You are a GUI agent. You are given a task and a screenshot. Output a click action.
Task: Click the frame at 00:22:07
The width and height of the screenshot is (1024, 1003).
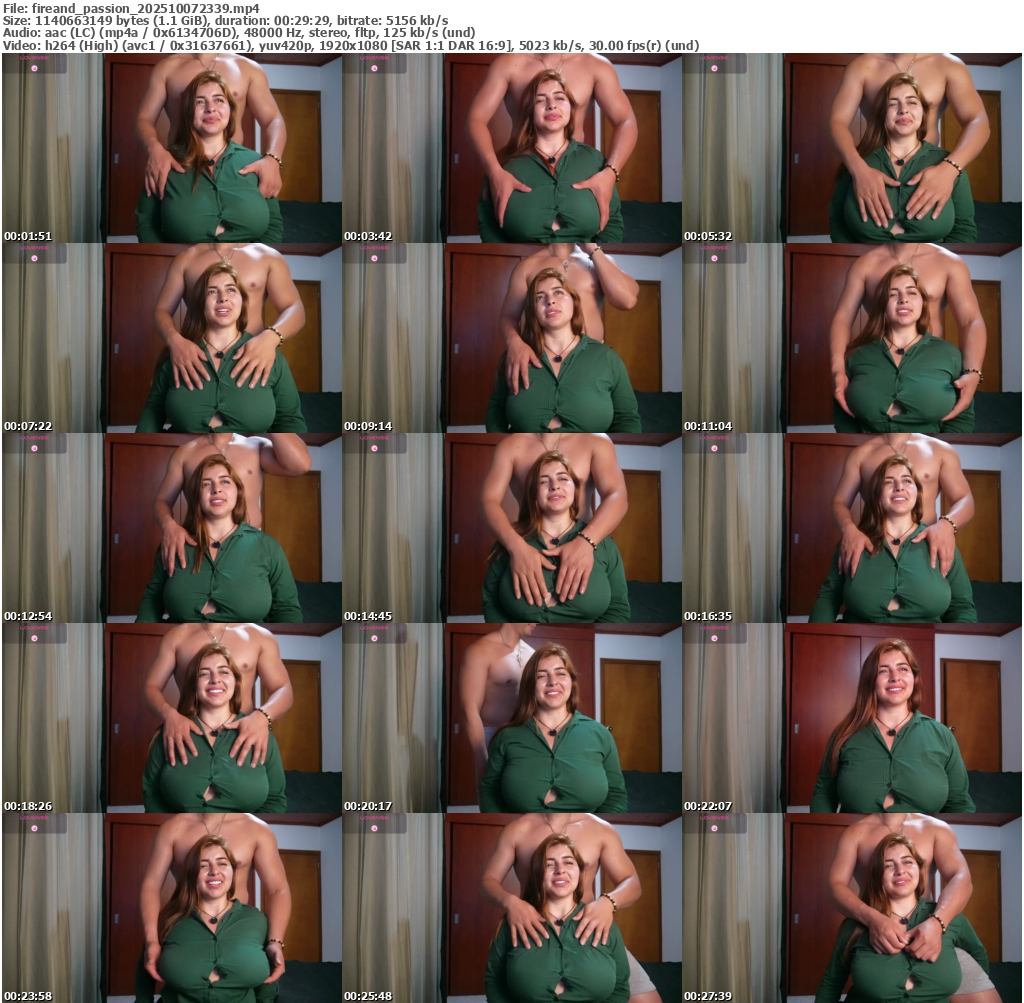[852, 718]
